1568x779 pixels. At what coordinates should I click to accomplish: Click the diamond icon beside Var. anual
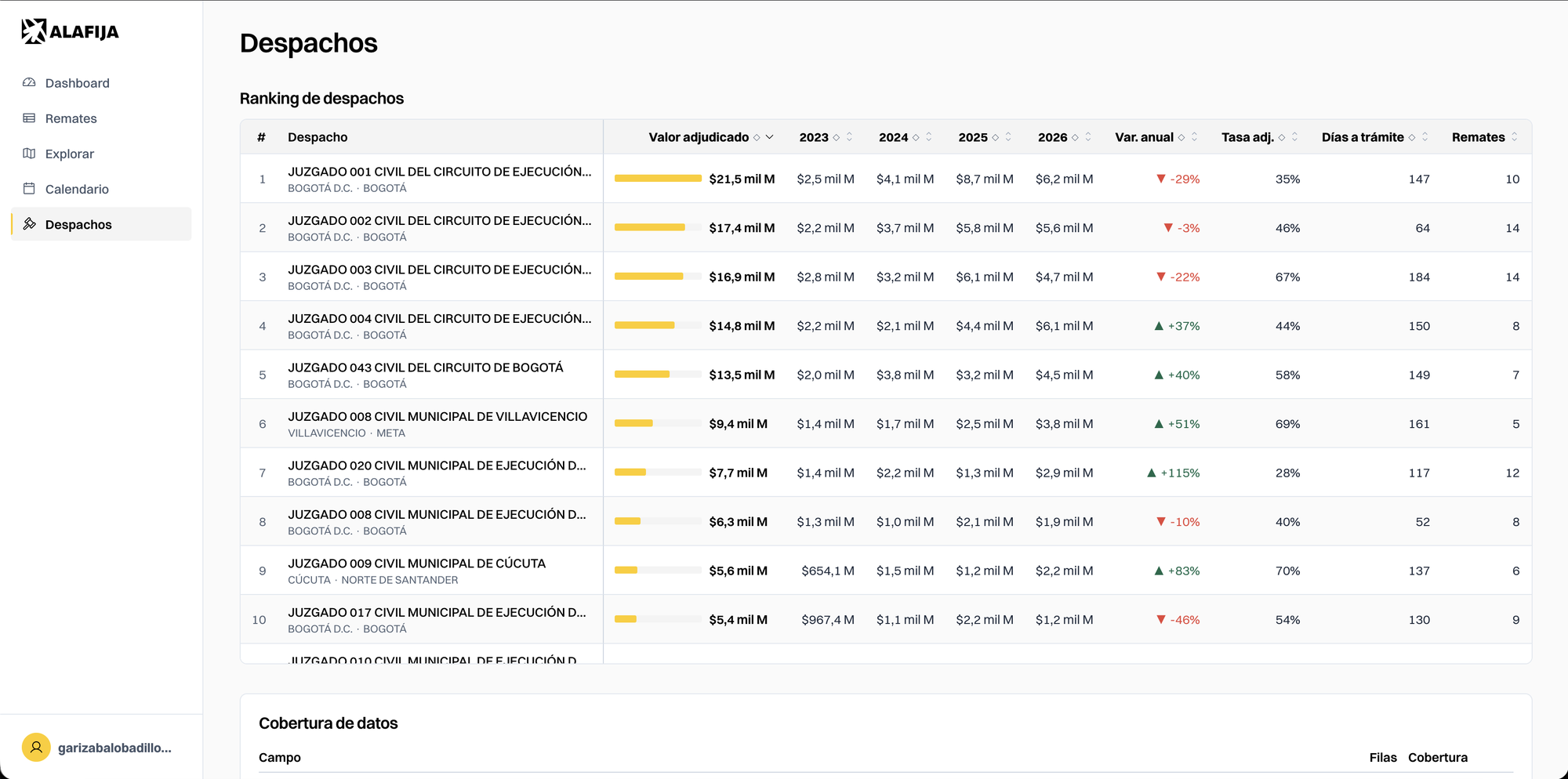[1181, 138]
